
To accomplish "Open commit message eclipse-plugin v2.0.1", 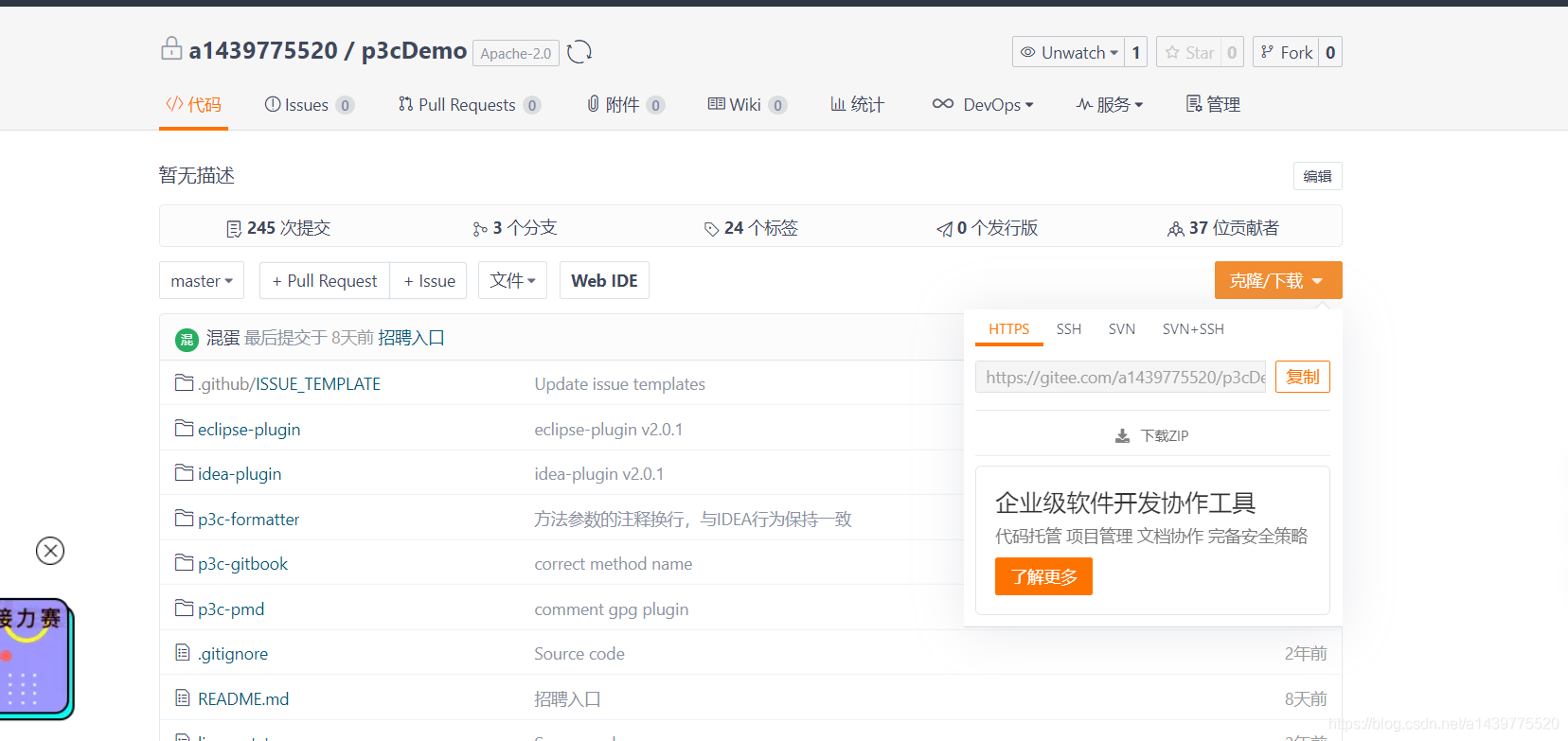I will (608, 430).
